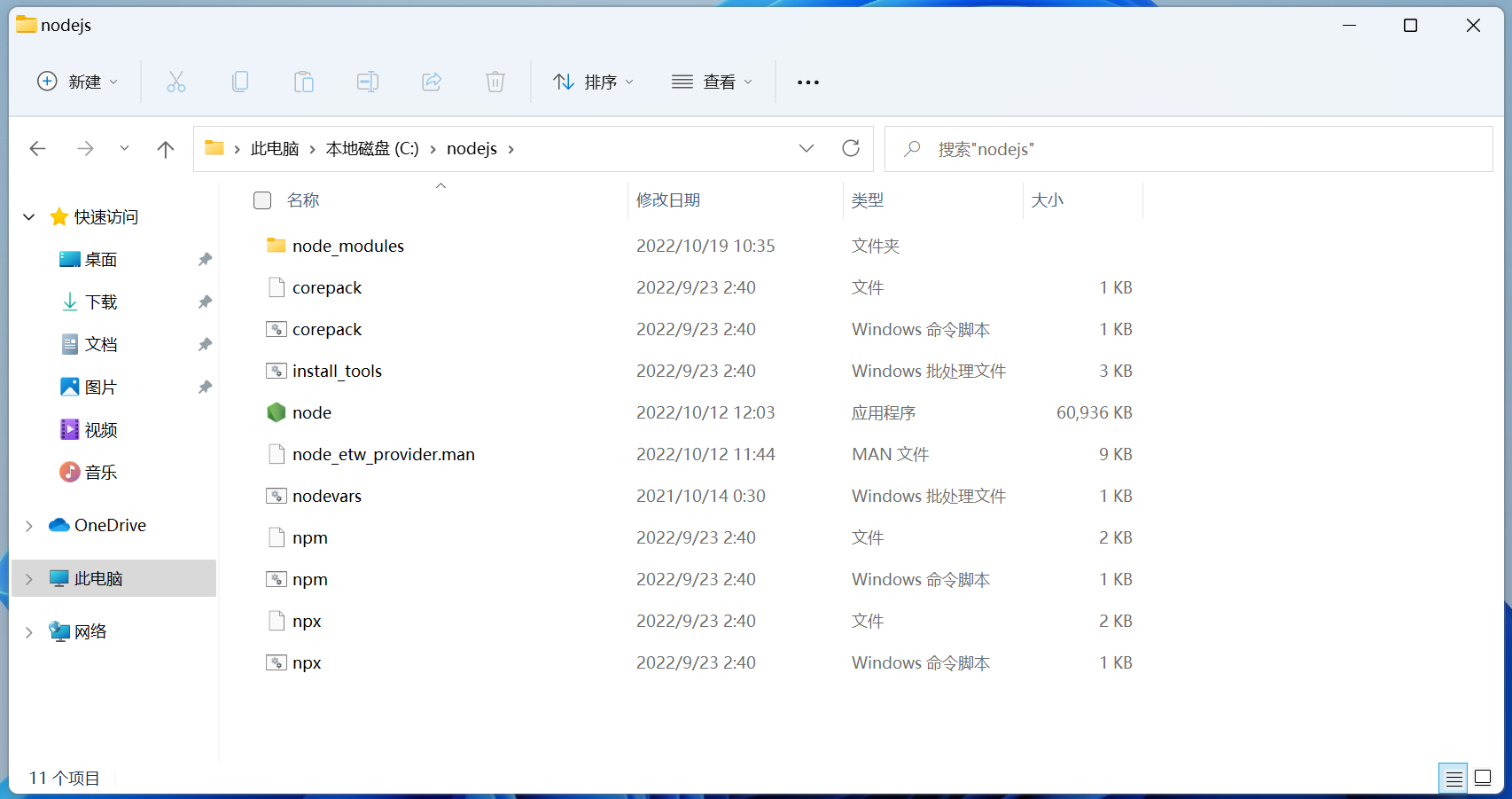Open recent locations dropdown chevron
Viewport: 1512px width, 799px height.
(x=124, y=149)
